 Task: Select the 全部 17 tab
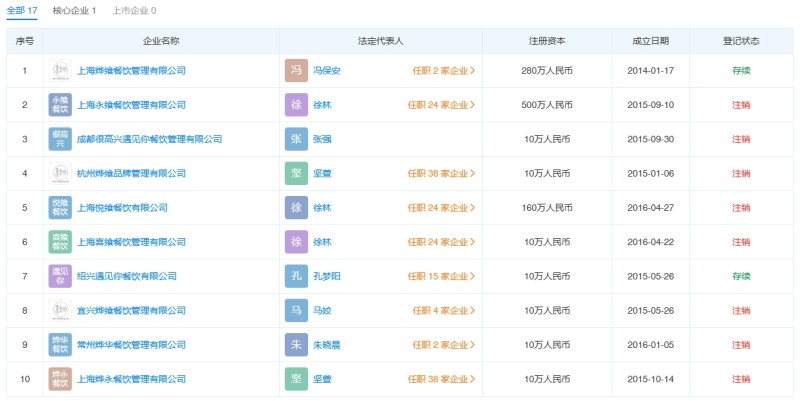pos(22,10)
